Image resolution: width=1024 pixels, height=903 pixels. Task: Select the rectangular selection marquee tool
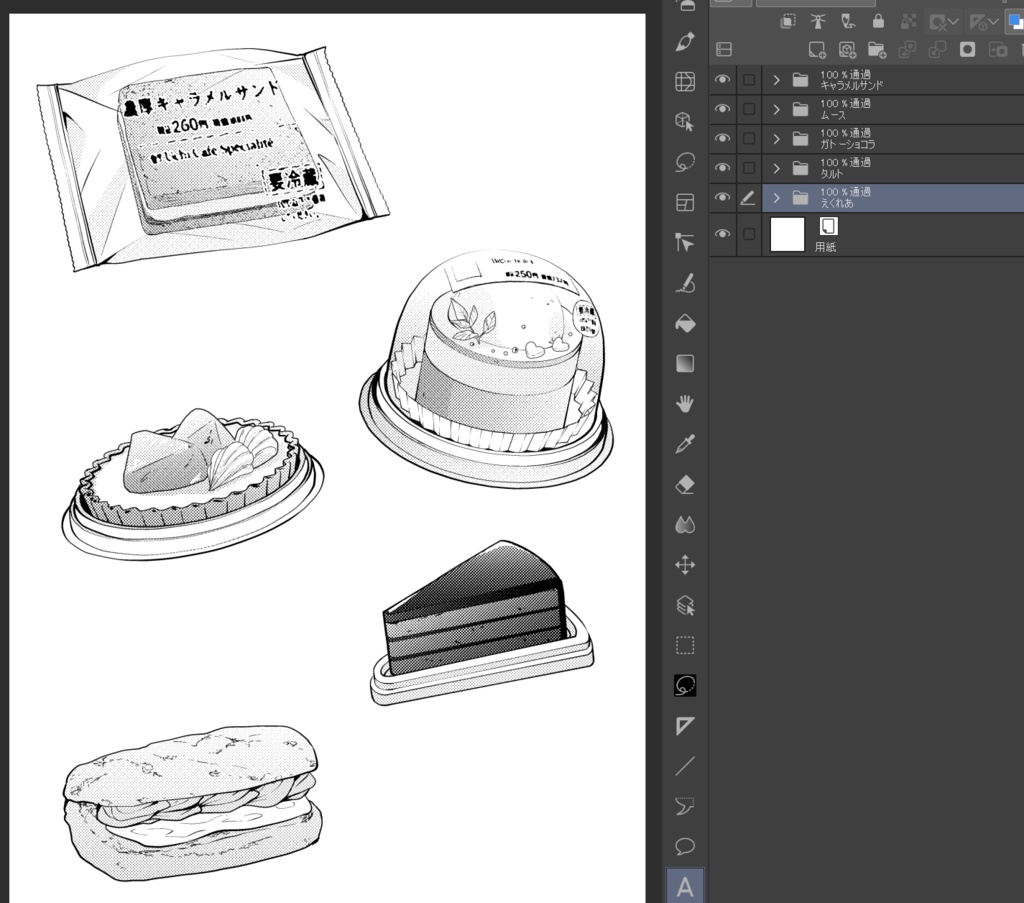click(x=685, y=646)
